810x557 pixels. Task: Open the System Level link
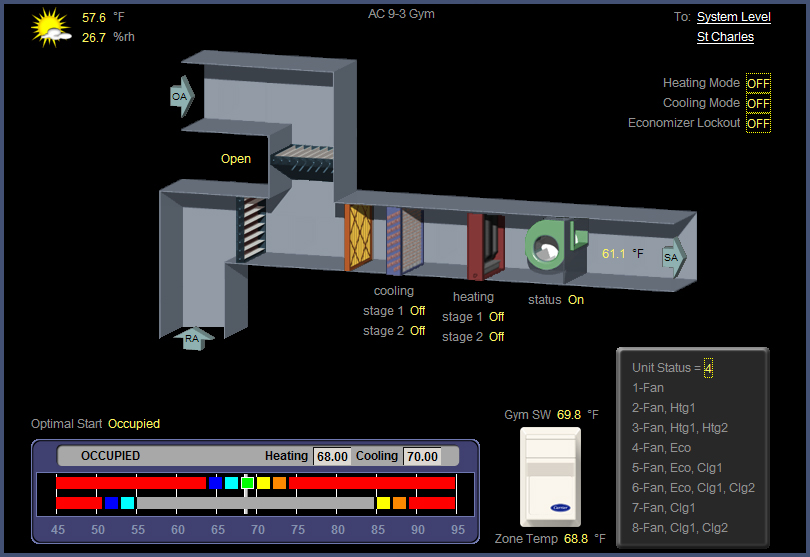coord(733,17)
